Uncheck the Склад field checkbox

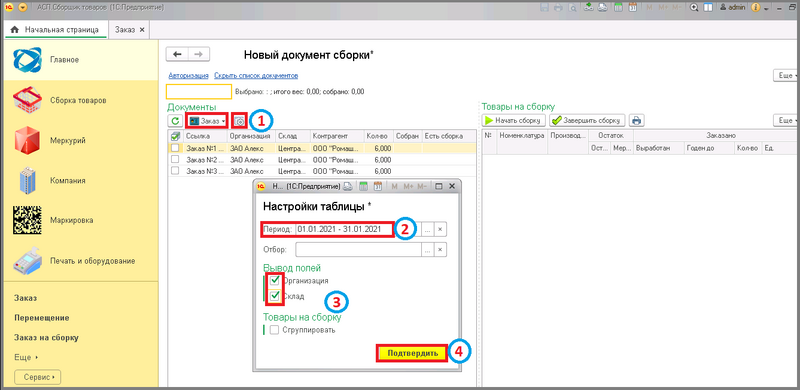click(x=275, y=296)
